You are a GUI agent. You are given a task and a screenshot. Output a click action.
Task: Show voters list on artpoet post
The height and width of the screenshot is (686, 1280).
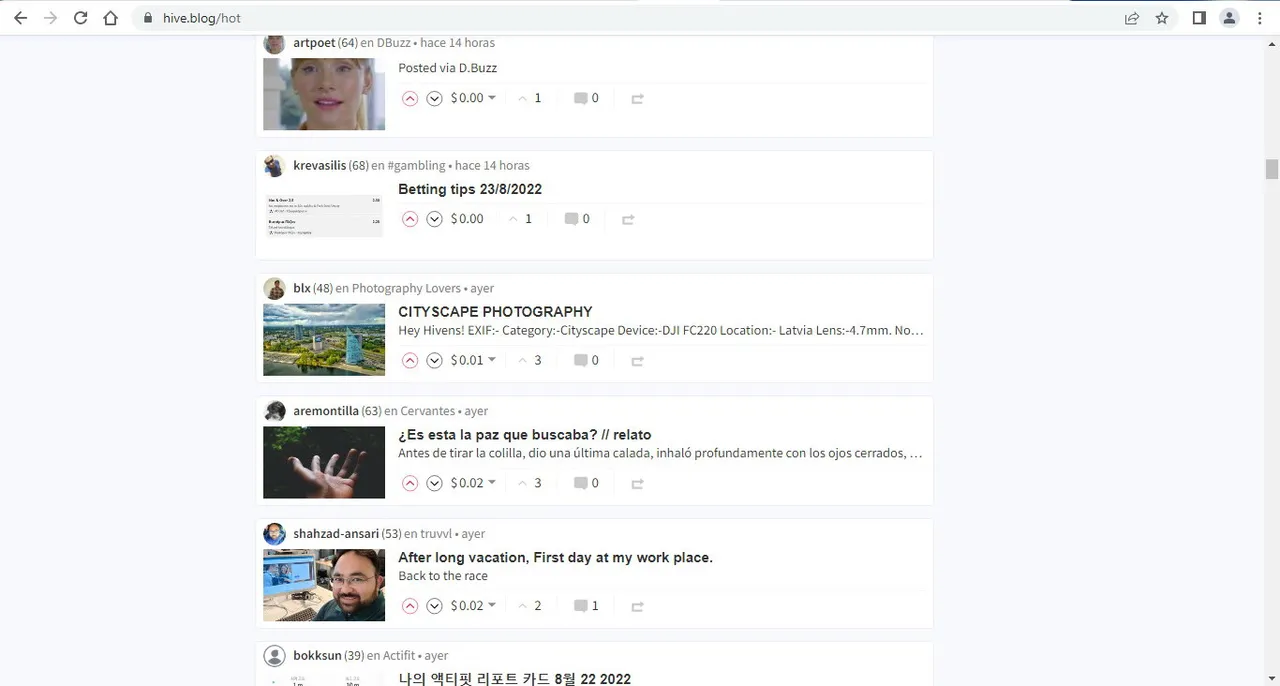[529, 98]
